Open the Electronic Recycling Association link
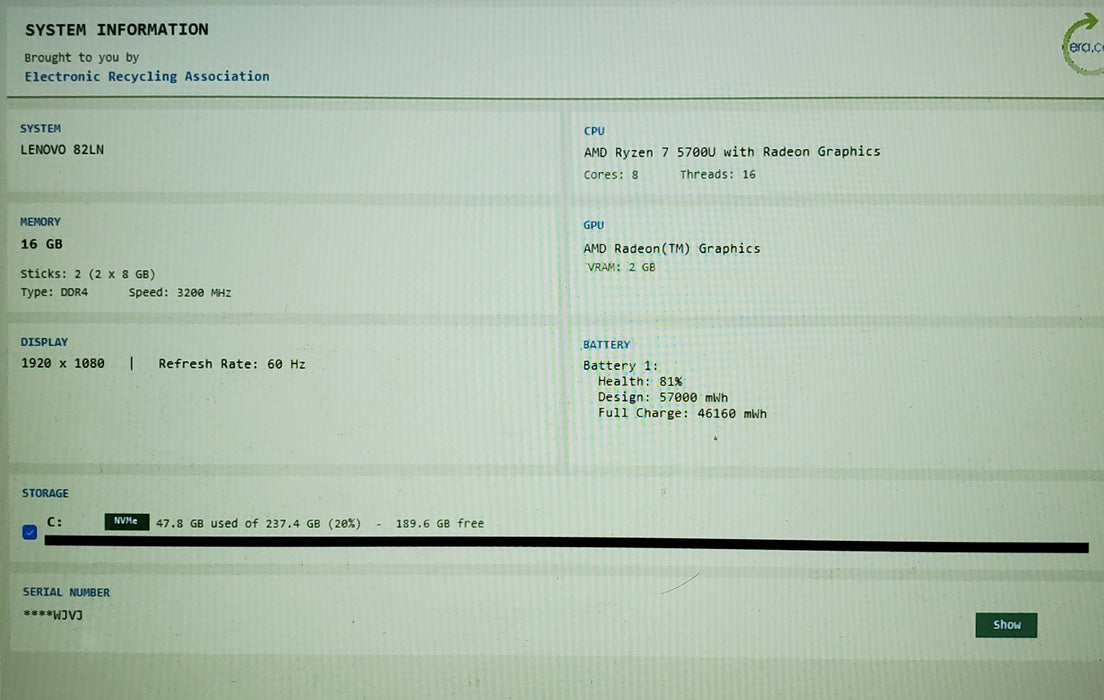This screenshot has height=700, width=1104. tap(146, 76)
